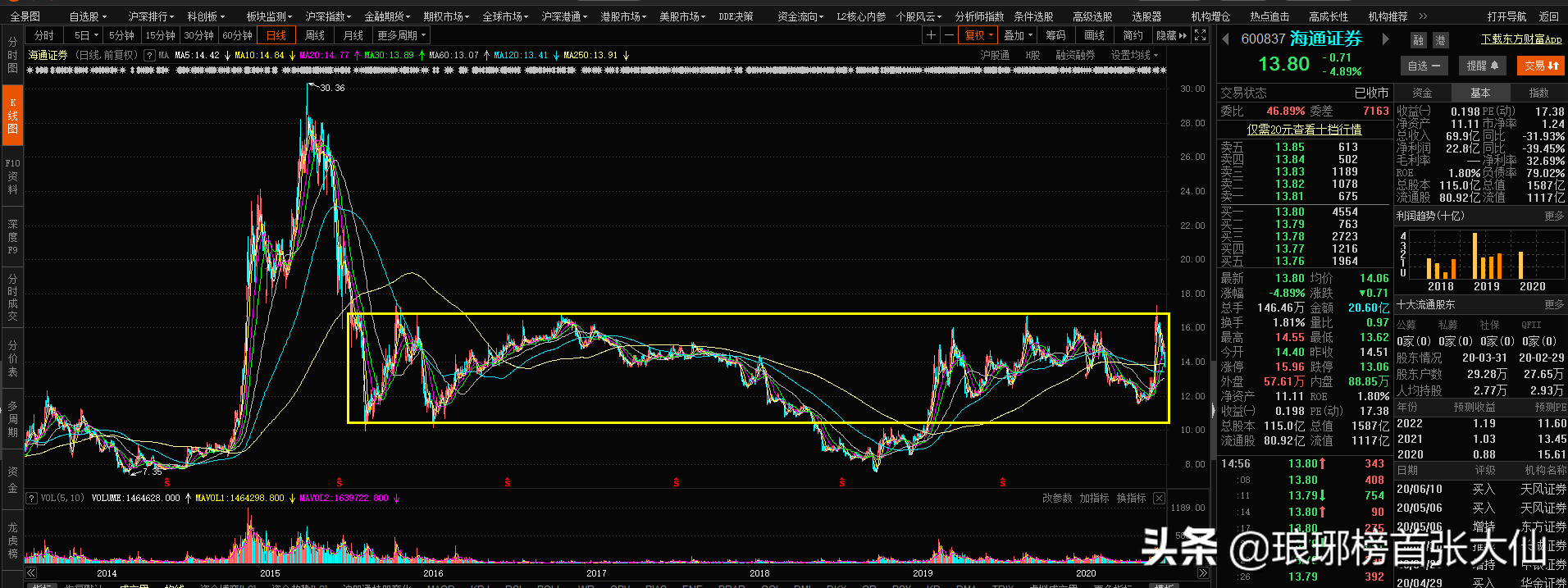1568x588 pixels.
Task: Open the help icon beside 海通证券 日线 label
Action: click(149, 55)
